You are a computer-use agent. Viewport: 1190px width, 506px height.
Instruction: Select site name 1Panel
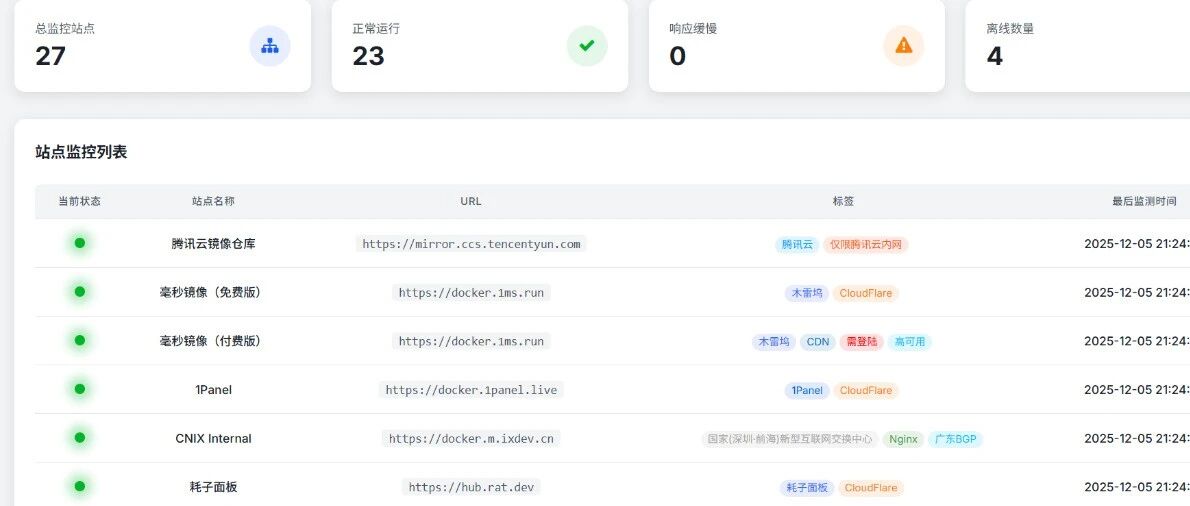point(213,389)
